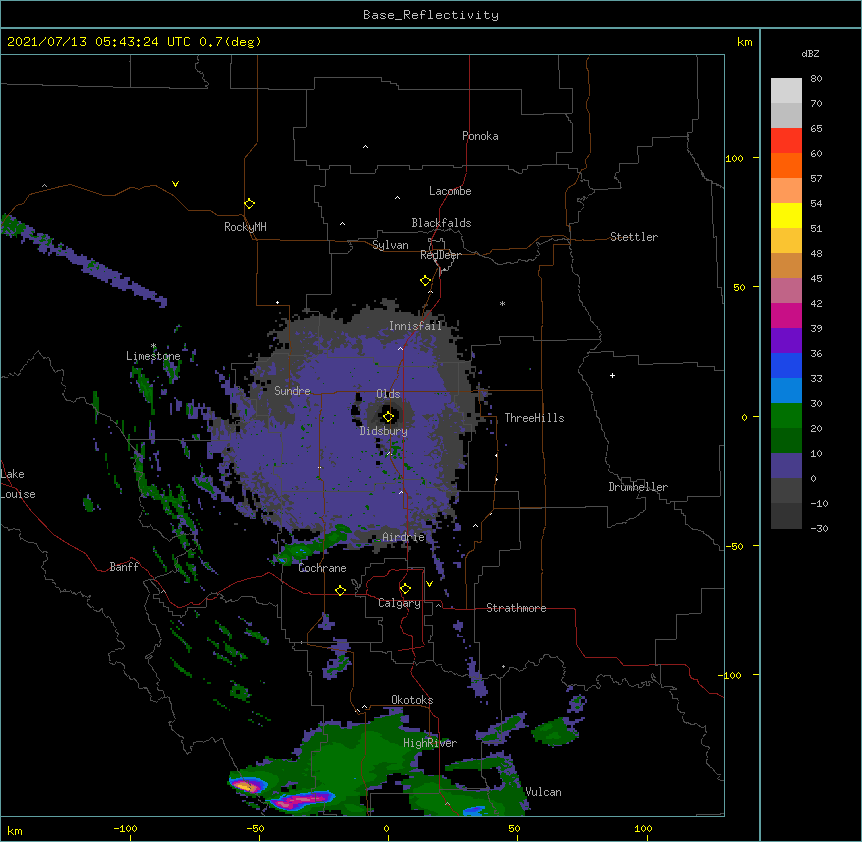
Task: Click the caret marker west of Lacombe
Action: [x=397, y=197]
